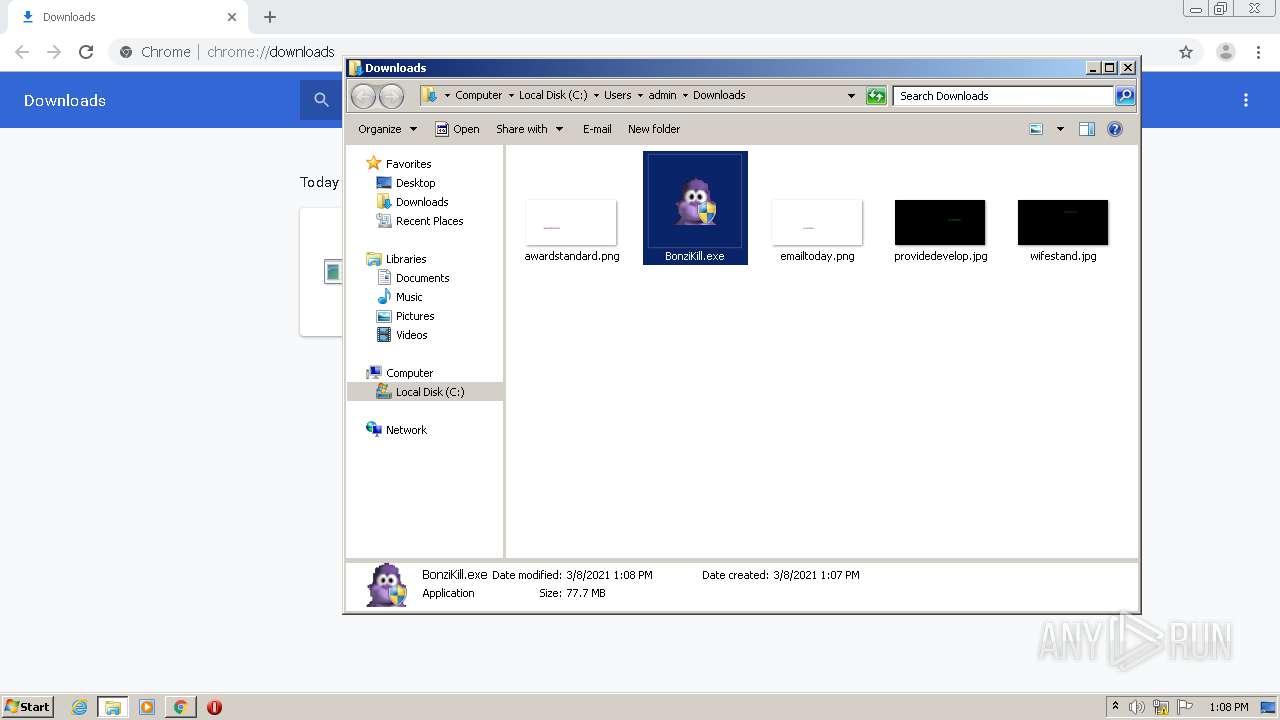Open Organize menu
The height and width of the screenshot is (720, 1280).
point(387,129)
